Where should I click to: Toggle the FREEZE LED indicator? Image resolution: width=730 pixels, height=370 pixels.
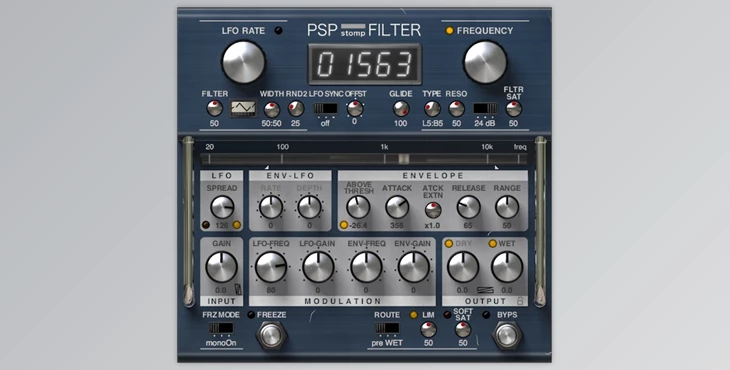[251, 315]
